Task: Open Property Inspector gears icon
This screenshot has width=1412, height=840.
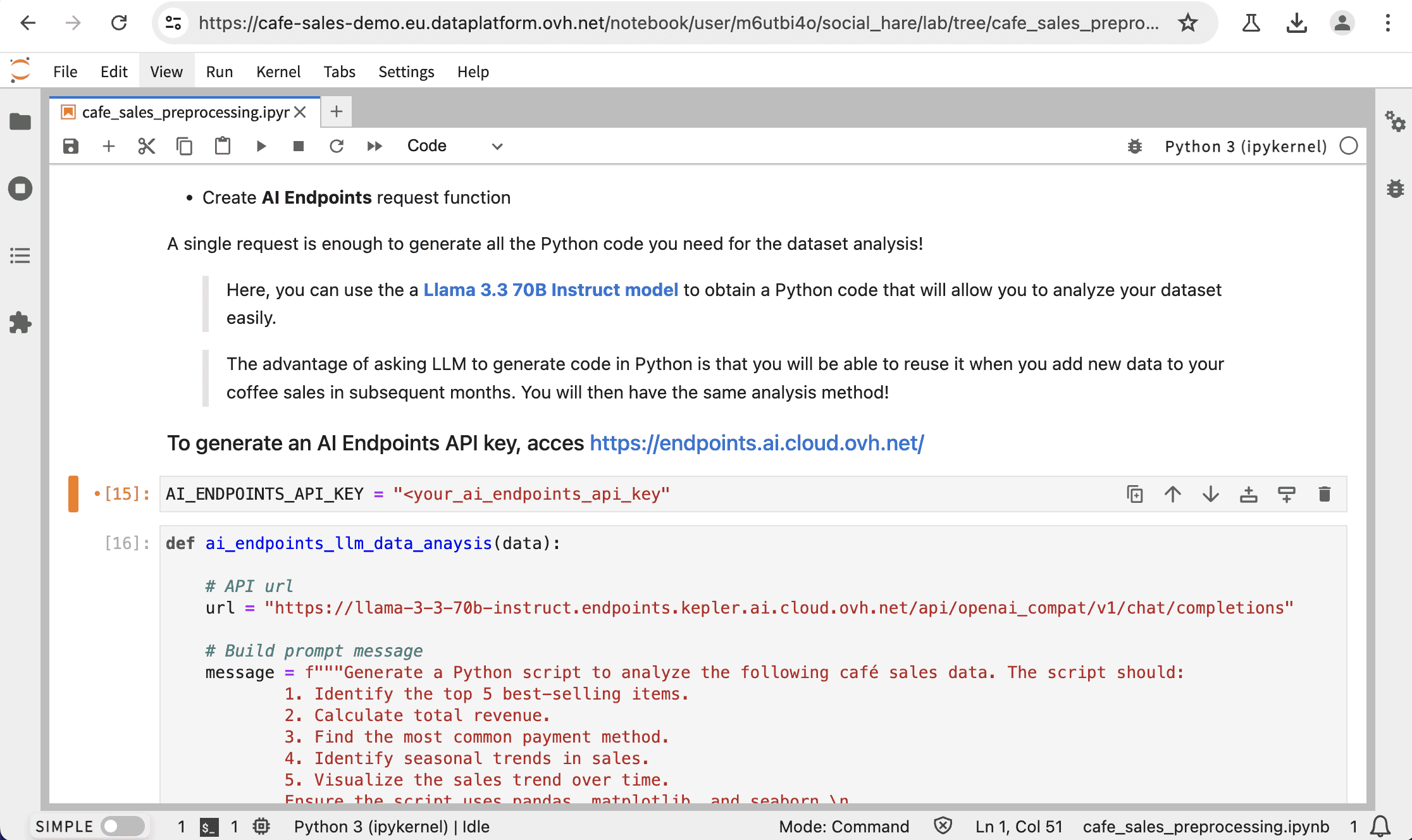Action: [x=1395, y=121]
